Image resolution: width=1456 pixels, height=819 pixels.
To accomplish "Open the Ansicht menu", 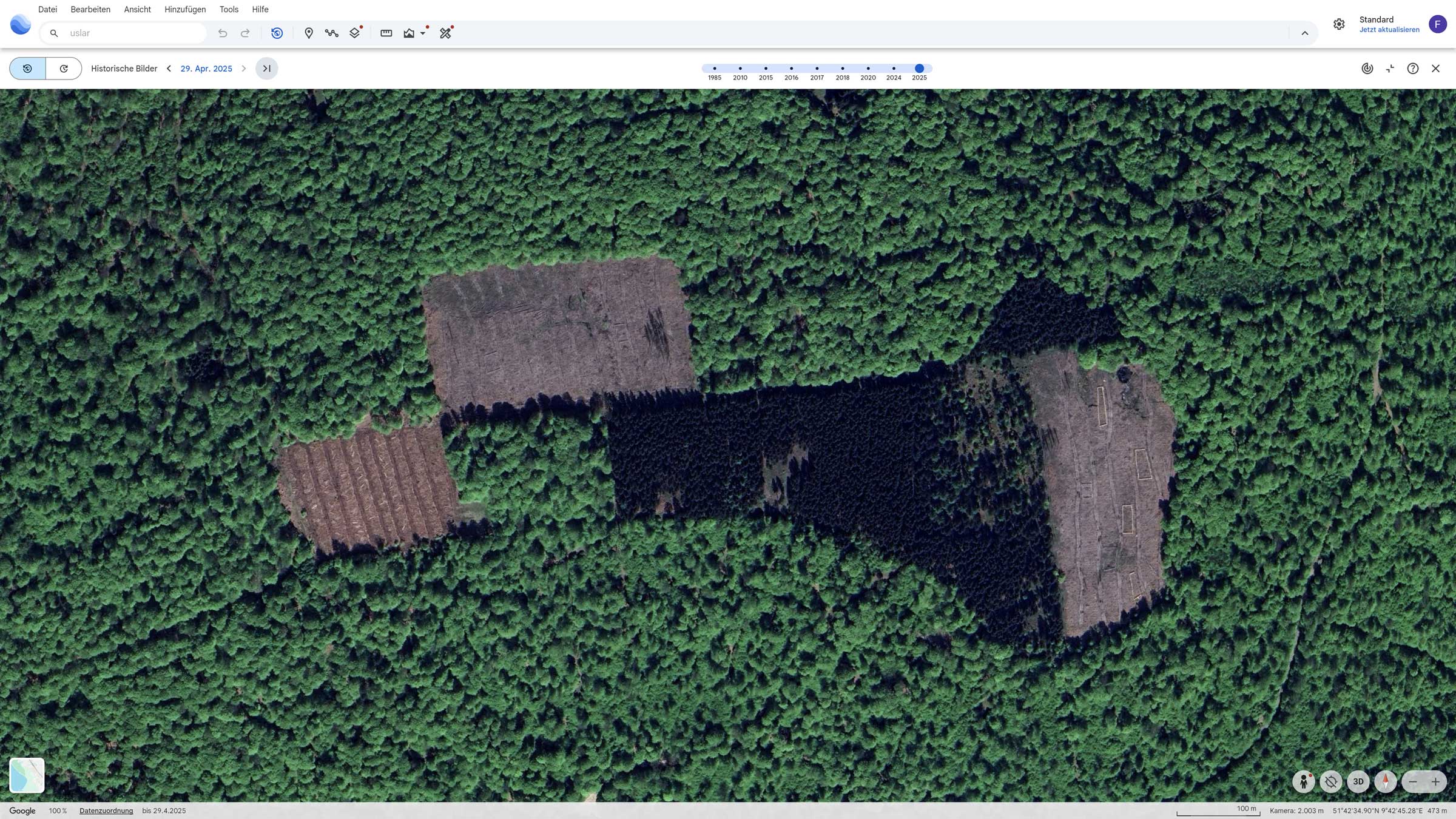I will (137, 9).
